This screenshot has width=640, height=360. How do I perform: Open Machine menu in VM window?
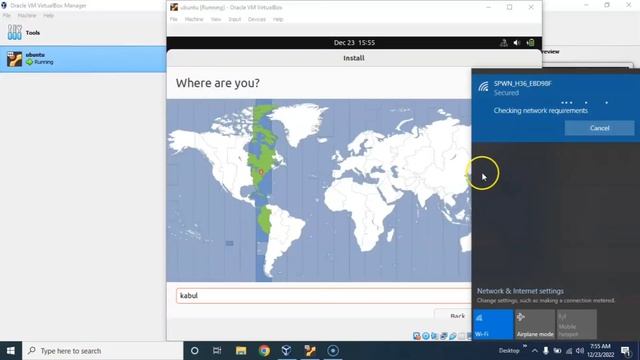click(x=194, y=19)
